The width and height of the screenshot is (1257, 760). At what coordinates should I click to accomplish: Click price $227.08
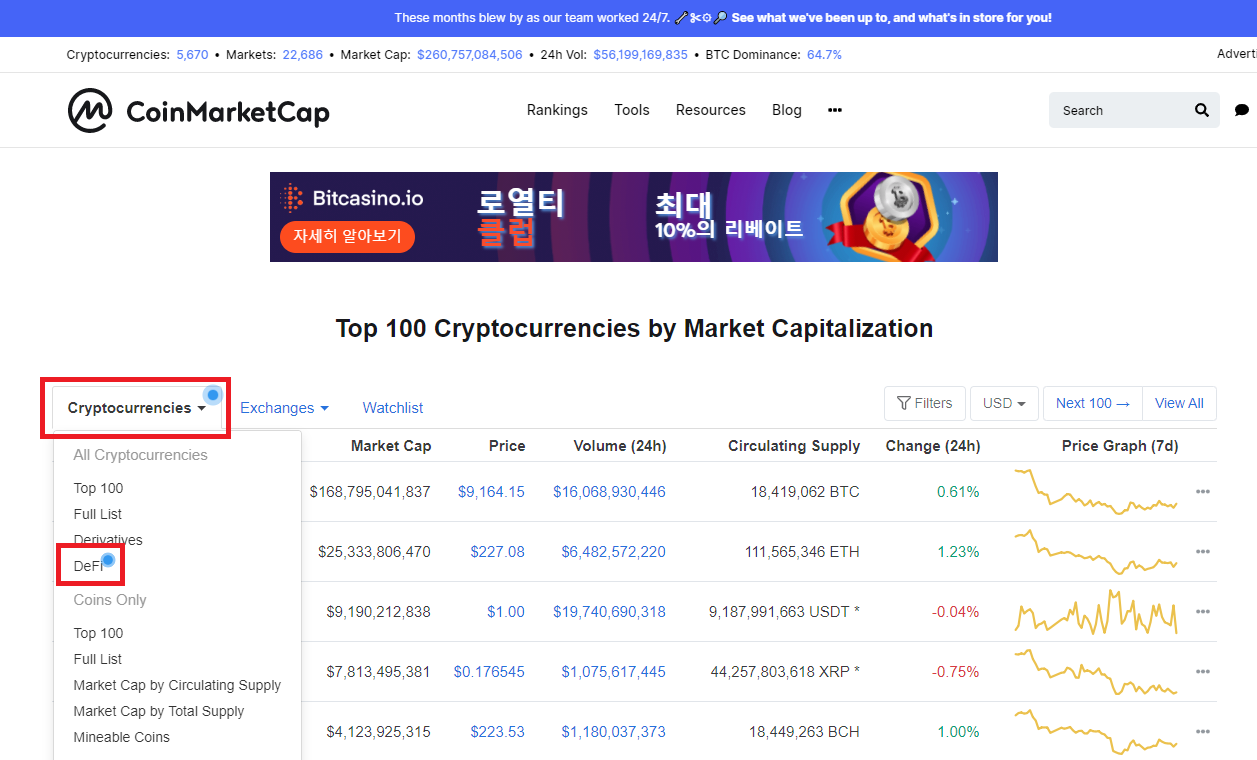tap(498, 552)
